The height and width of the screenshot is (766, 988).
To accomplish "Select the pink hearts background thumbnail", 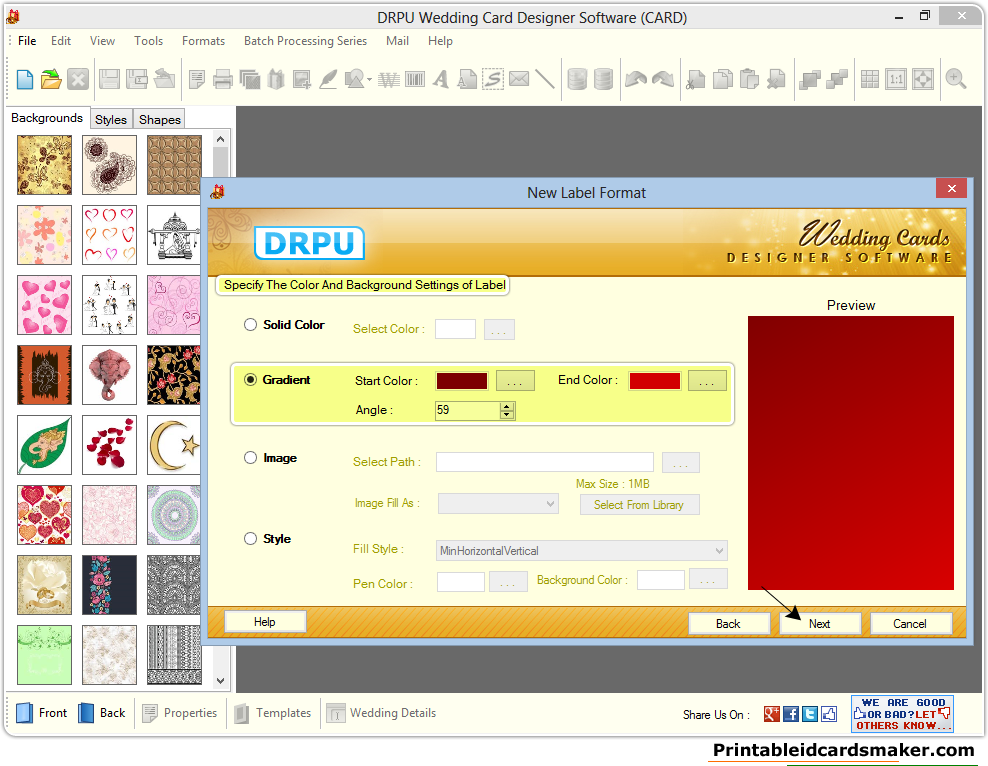I will pyautogui.click(x=44, y=305).
